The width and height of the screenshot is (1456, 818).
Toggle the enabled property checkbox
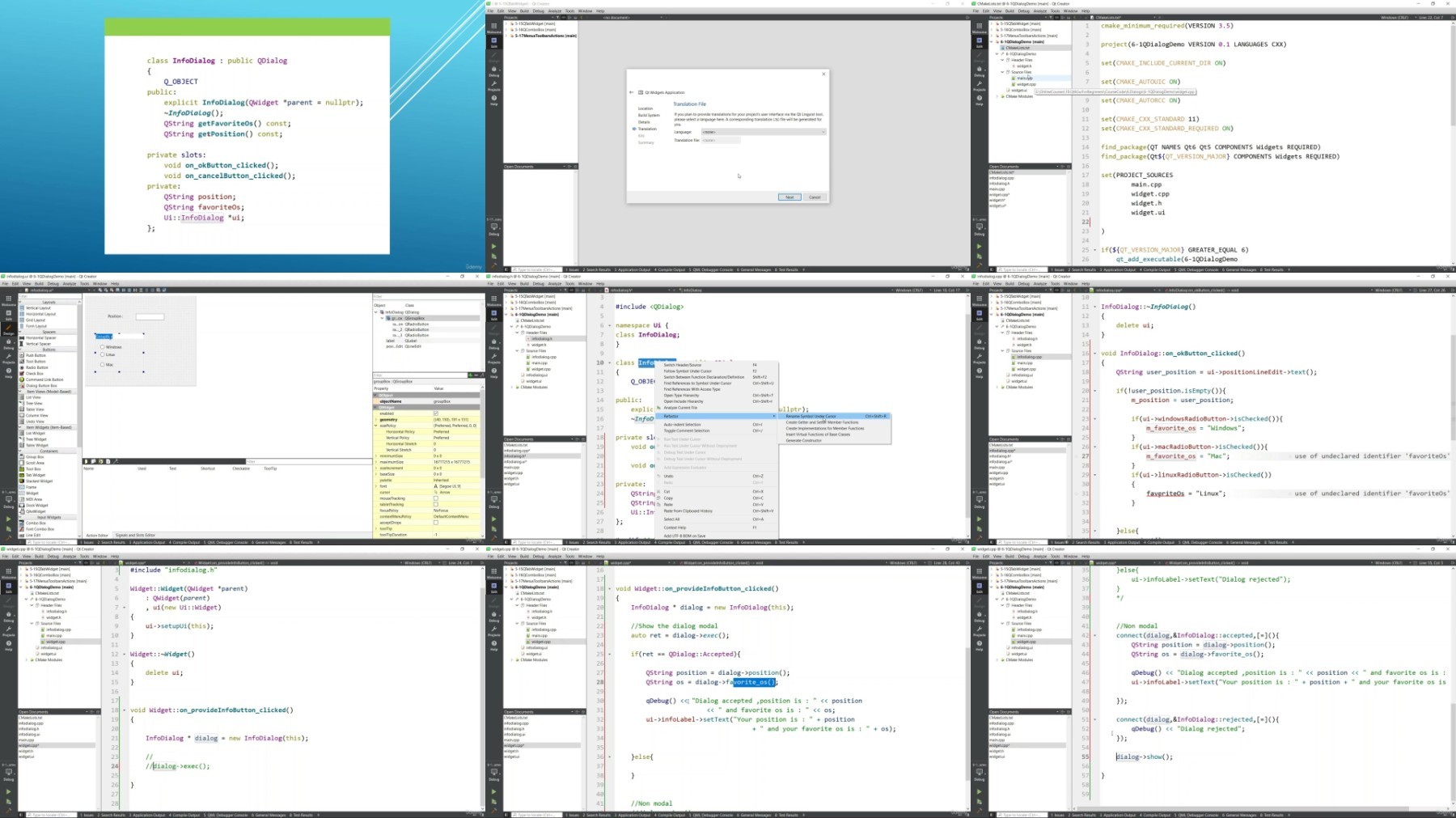coord(435,413)
